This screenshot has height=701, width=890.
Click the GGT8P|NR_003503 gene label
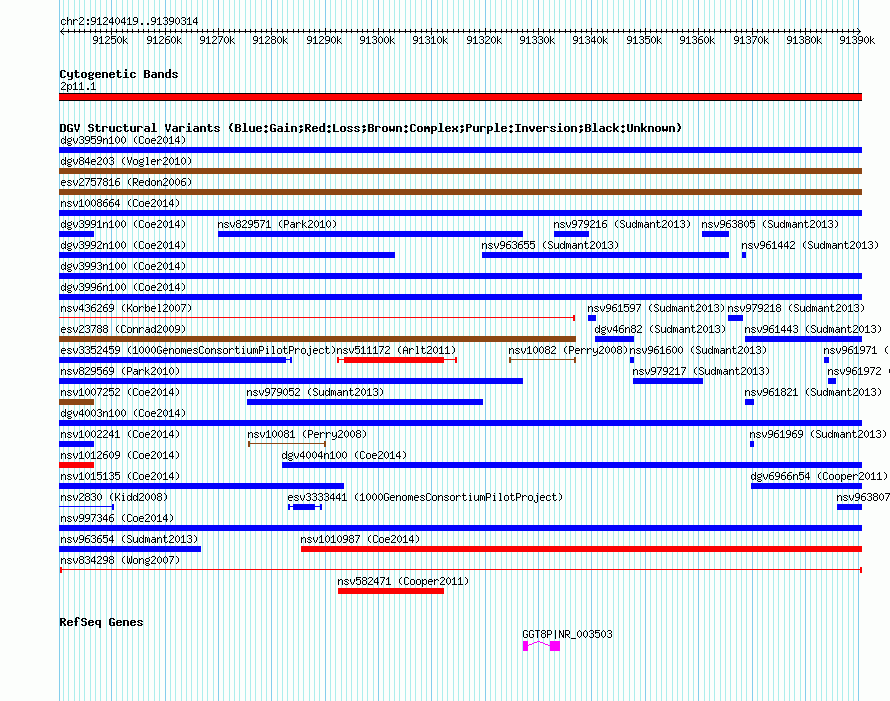[x=568, y=634]
